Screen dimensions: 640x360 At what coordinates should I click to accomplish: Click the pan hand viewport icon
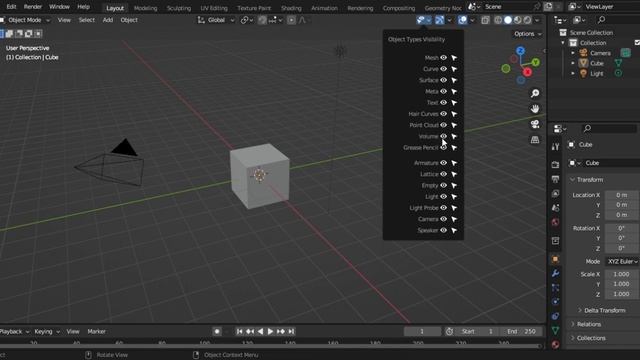click(535, 109)
